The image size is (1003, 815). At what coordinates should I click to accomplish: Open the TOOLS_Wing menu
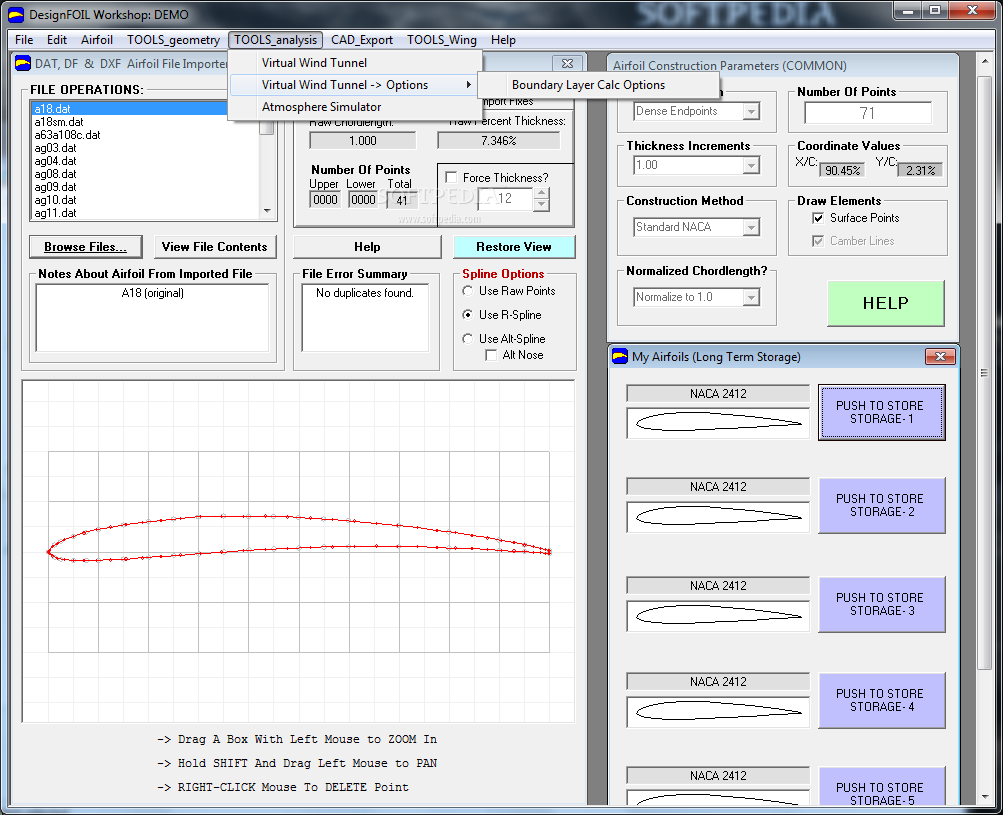pos(441,40)
